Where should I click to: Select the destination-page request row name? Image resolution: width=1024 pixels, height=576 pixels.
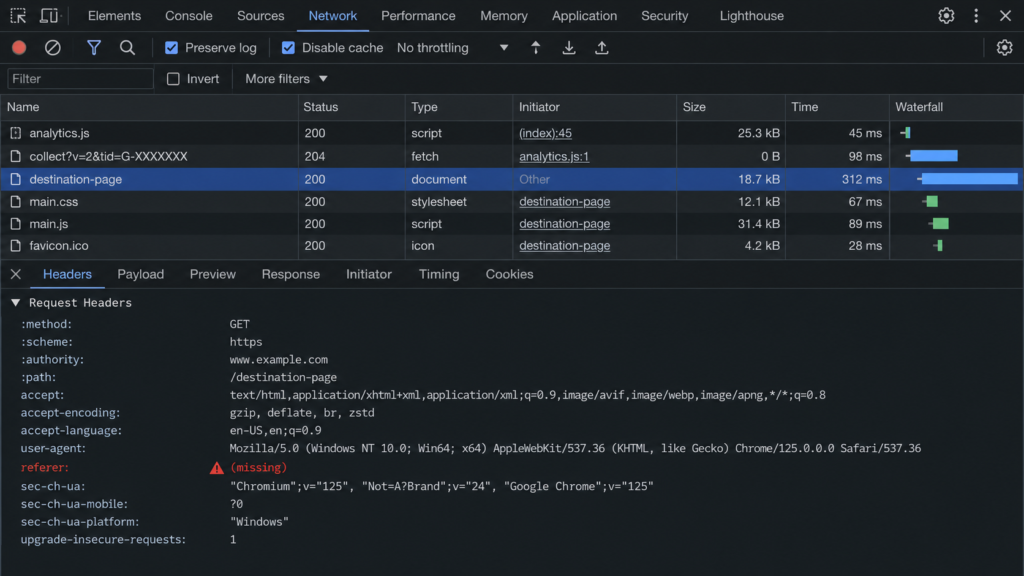(76, 179)
